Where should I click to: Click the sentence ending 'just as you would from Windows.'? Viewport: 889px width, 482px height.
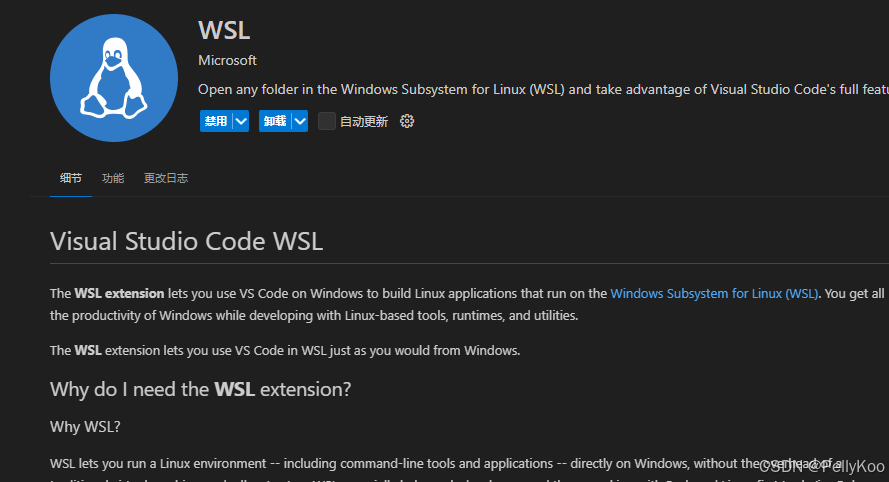(285, 350)
